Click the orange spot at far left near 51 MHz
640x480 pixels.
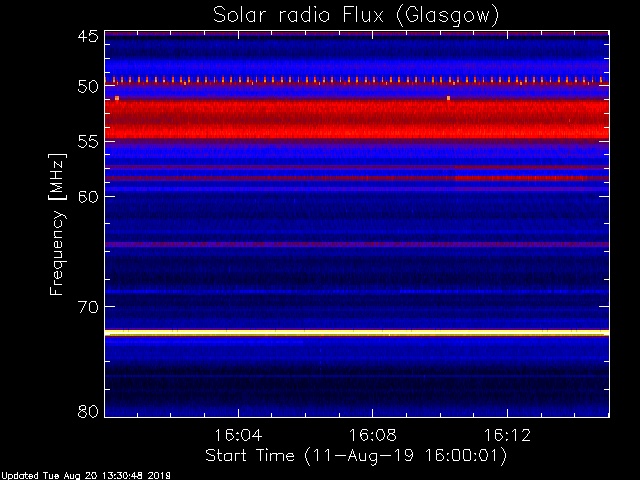pyautogui.click(x=117, y=98)
